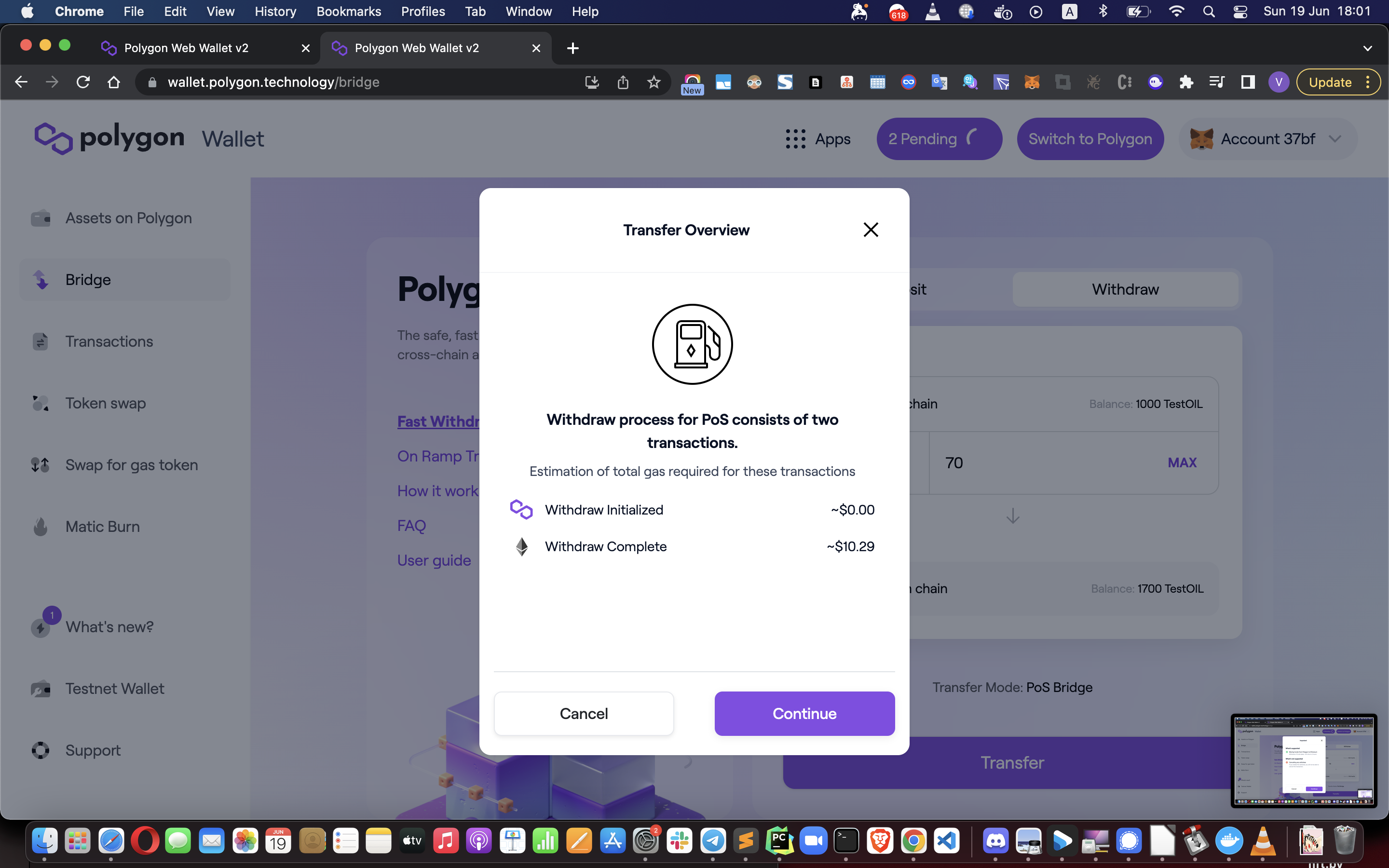Viewport: 1389px width, 868px height.
Task: Bookmark page with star icon
Action: click(x=654, y=82)
